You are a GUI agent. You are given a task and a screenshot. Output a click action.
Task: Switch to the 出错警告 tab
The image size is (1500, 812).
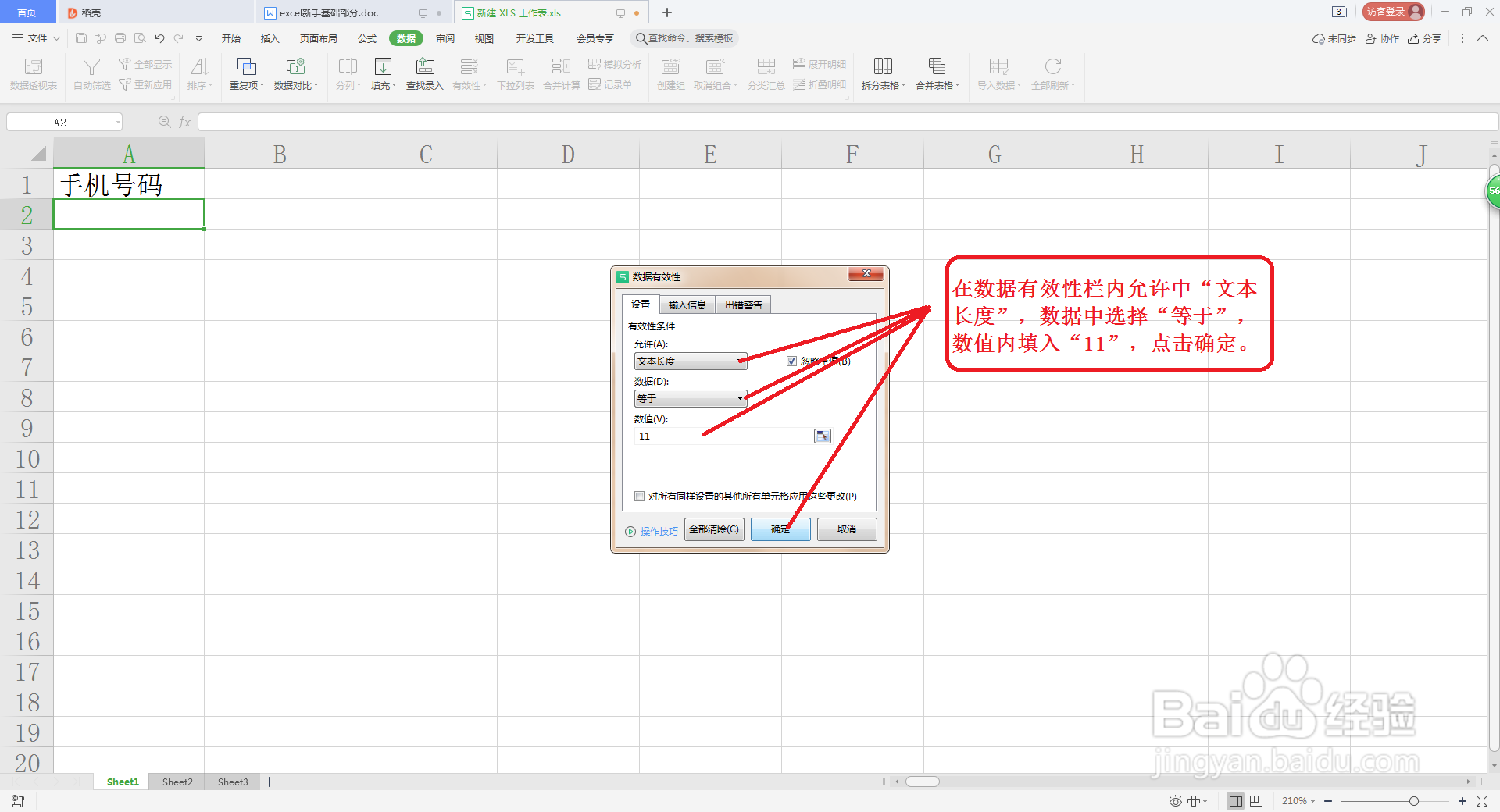tap(743, 304)
